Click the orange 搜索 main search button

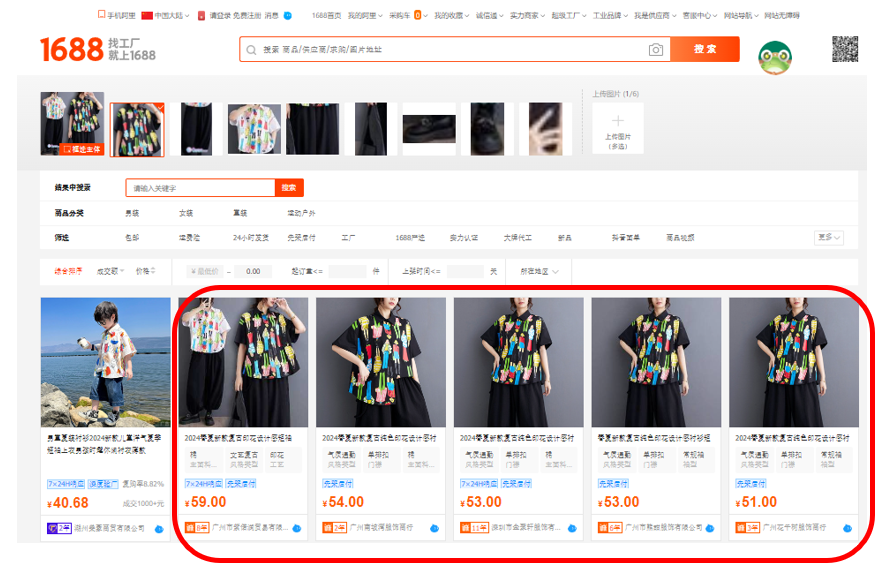click(705, 49)
